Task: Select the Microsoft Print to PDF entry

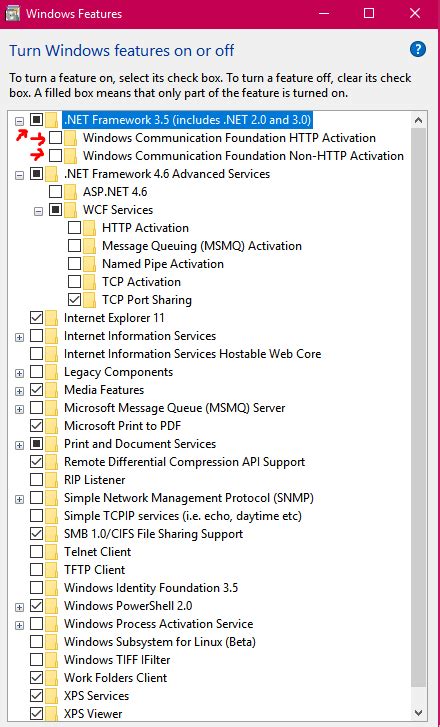Action: click(x=122, y=426)
